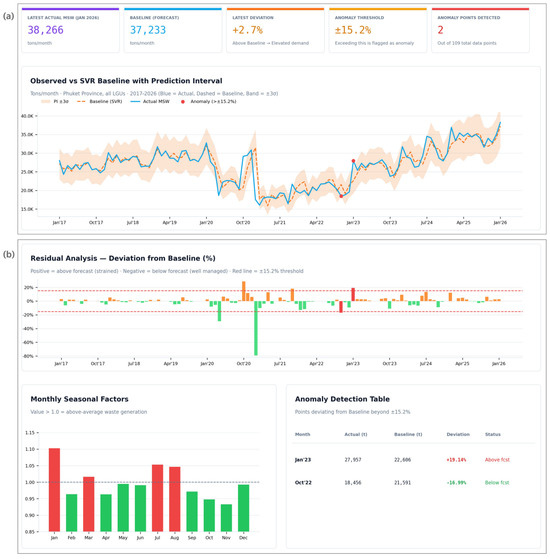Click the Latest Actual MSW card showing 38,266
550x559 pixels.
point(71,31)
